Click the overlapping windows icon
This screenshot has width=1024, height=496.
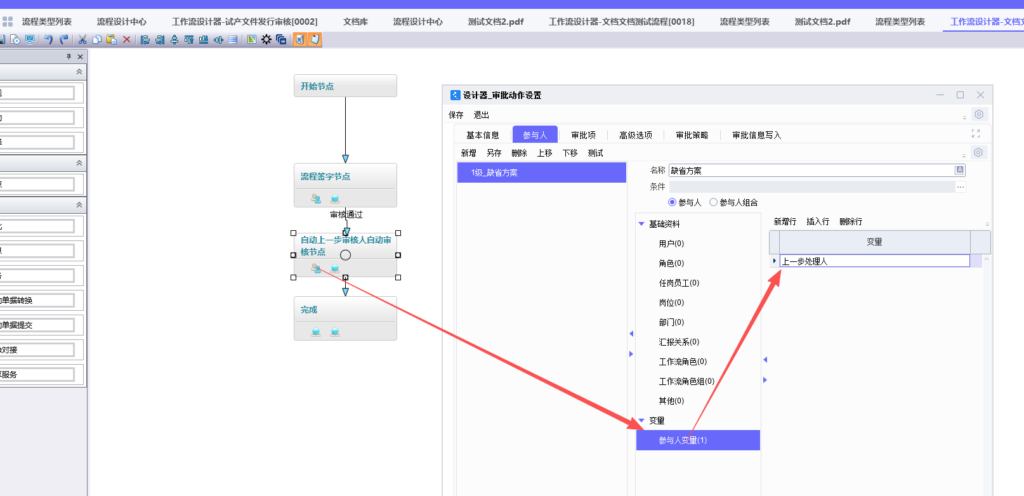pyautogui.click(x=281, y=40)
